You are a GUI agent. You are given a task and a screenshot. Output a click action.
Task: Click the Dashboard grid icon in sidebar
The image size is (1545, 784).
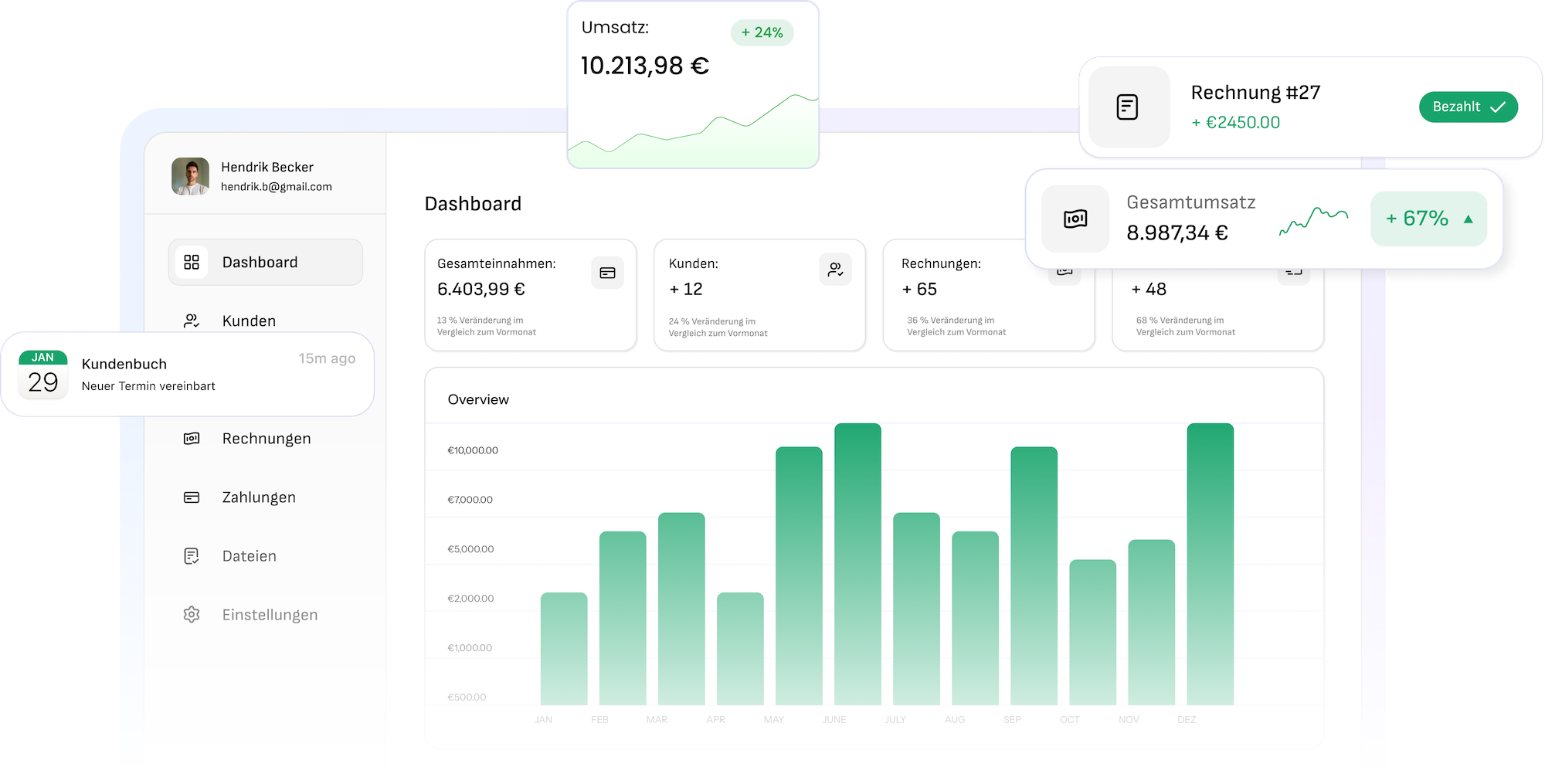pyautogui.click(x=192, y=263)
